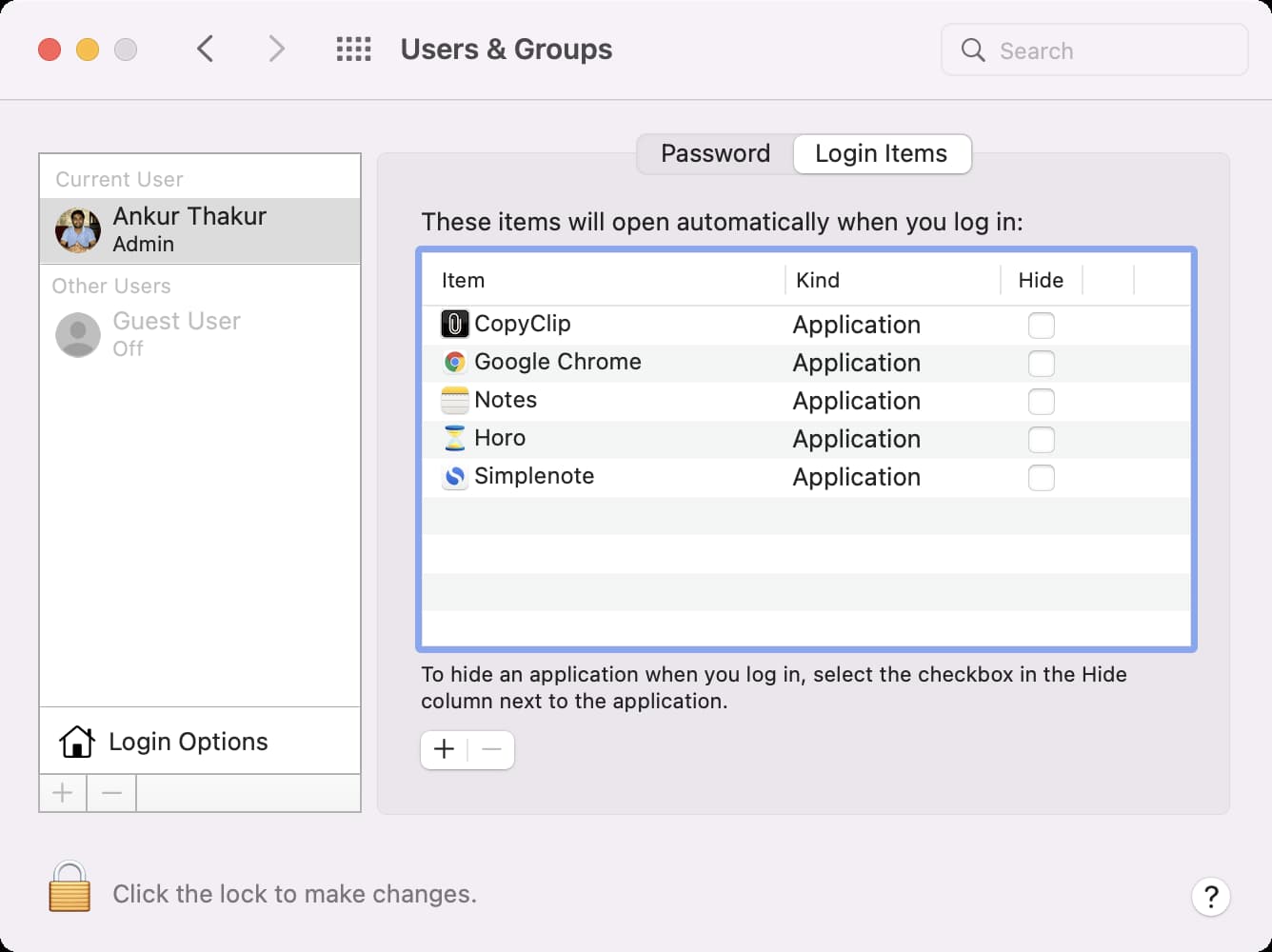This screenshot has width=1272, height=952.
Task: Go forward with the right chevron
Action: pyautogui.click(x=276, y=49)
